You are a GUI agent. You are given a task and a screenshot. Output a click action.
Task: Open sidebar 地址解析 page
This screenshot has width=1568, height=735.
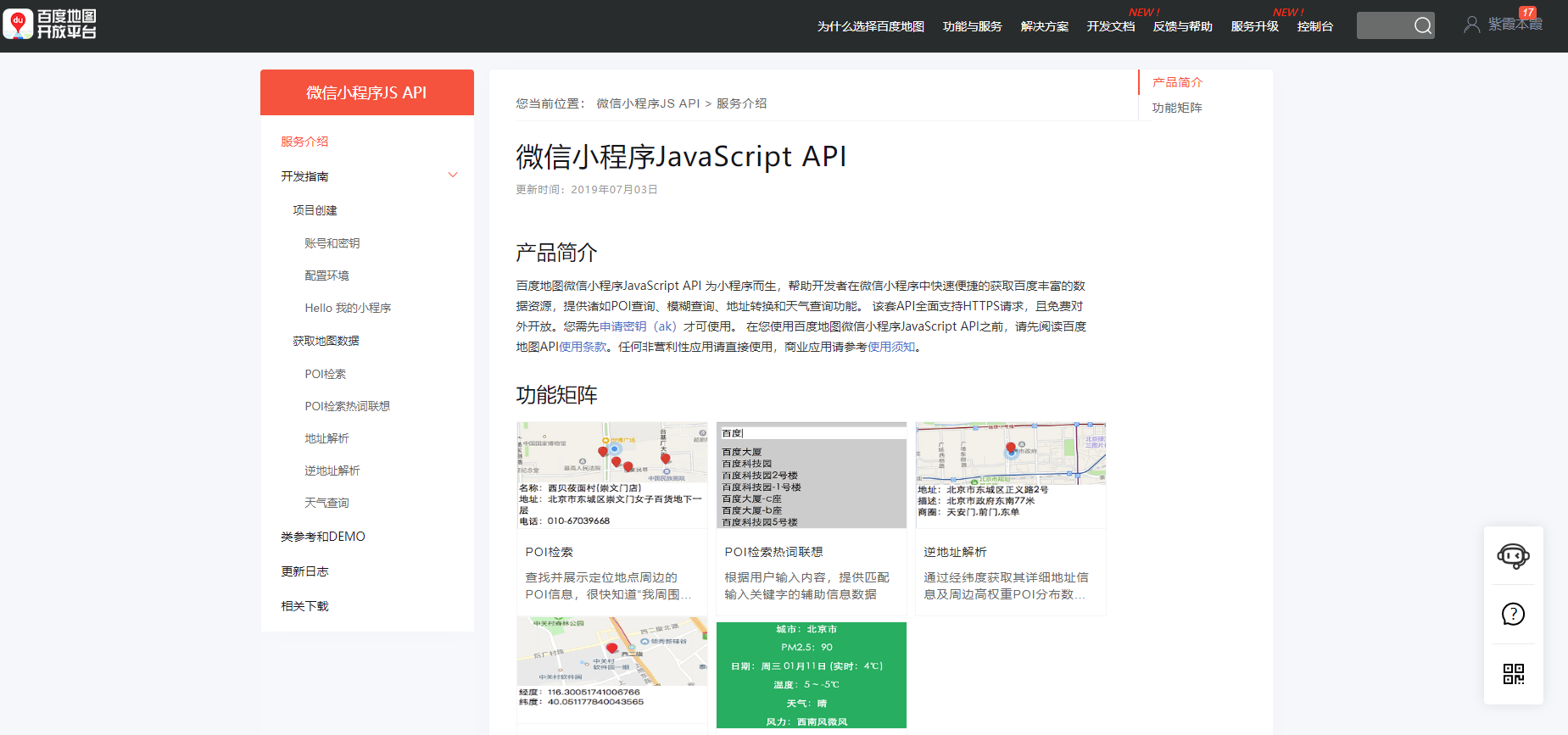tap(326, 438)
